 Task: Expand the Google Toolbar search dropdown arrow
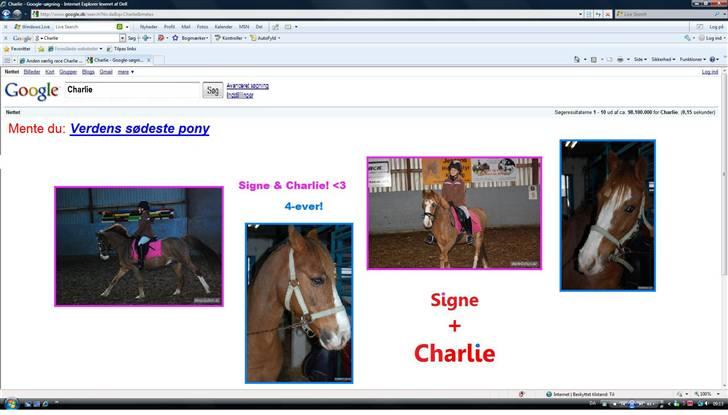click(x=122, y=38)
